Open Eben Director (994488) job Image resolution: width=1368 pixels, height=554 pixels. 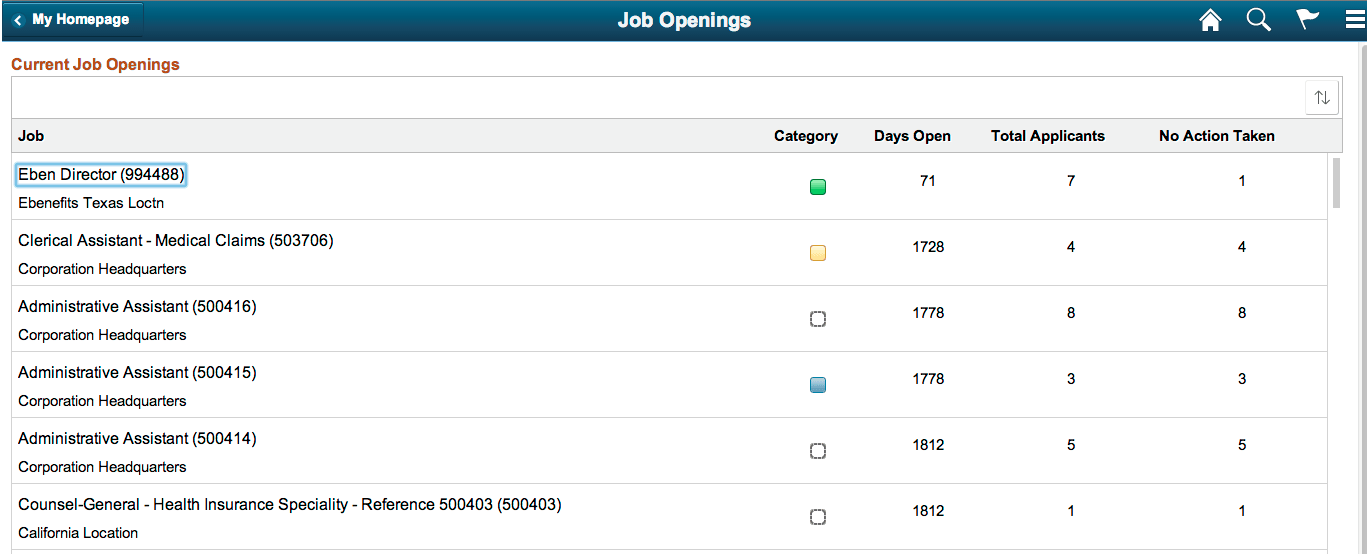click(x=101, y=175)
